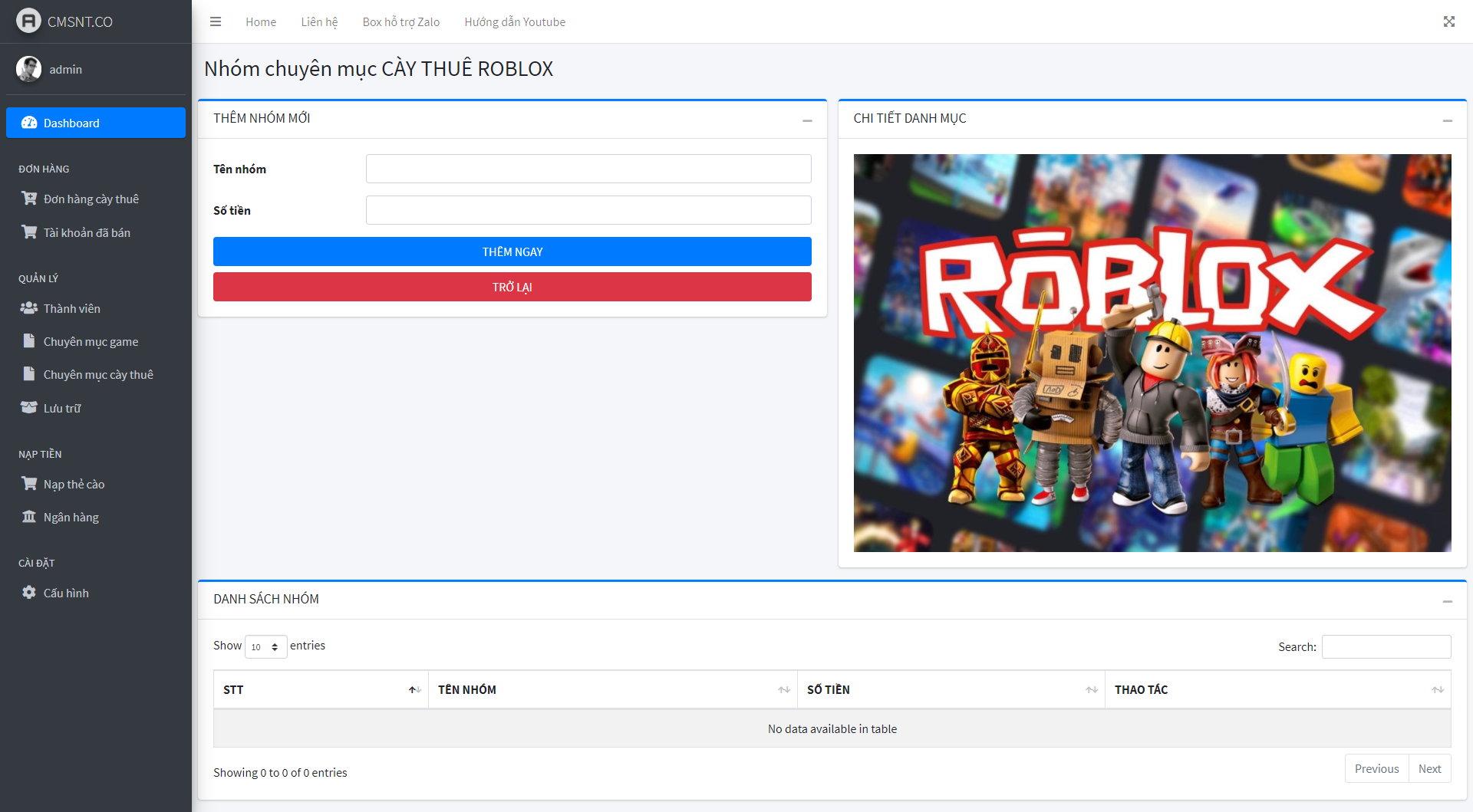This screenshot has width=1473, height=812.
Task: Open Liên hệ in the top navigation
Action: pos(319,21)
